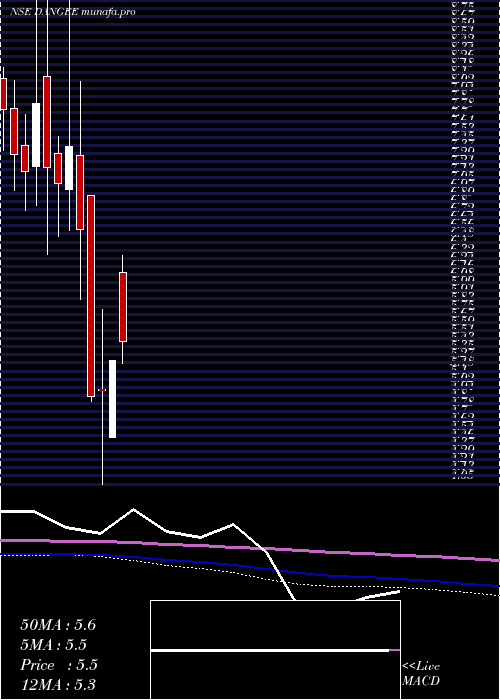Click the rightmost red candlestick

[x=123, y=307]
